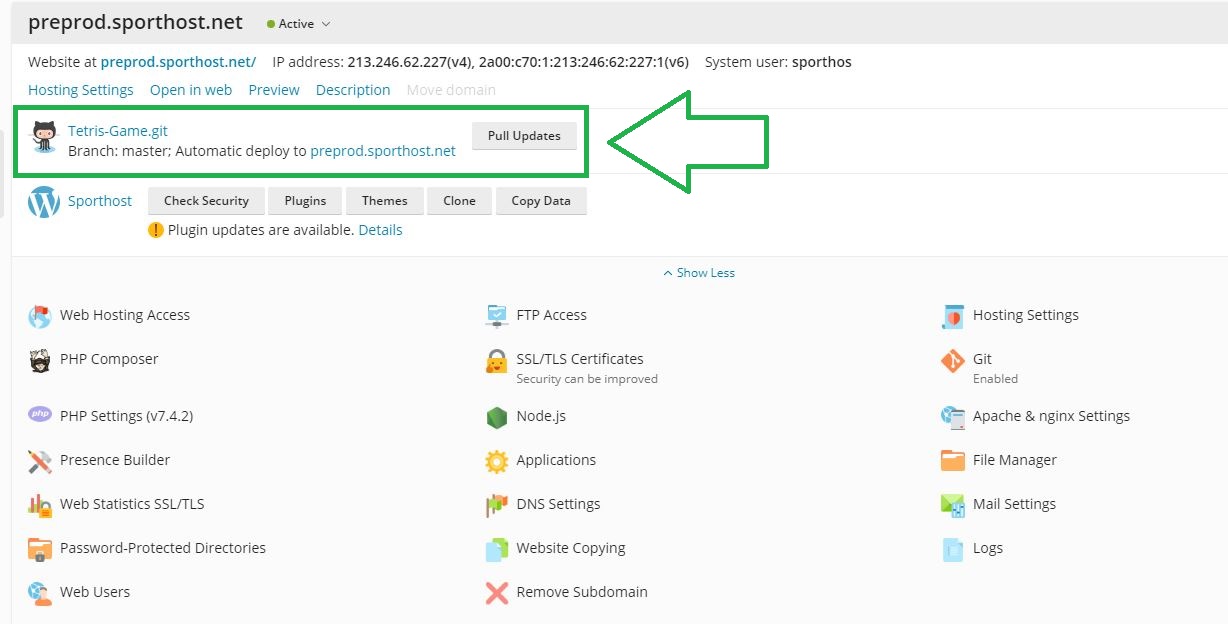This screenshot has width=1228, height=624.
Task: Click the SSL/TLS Certificates padlock icon
Action: pyautogui.click(x=497, y=361)
